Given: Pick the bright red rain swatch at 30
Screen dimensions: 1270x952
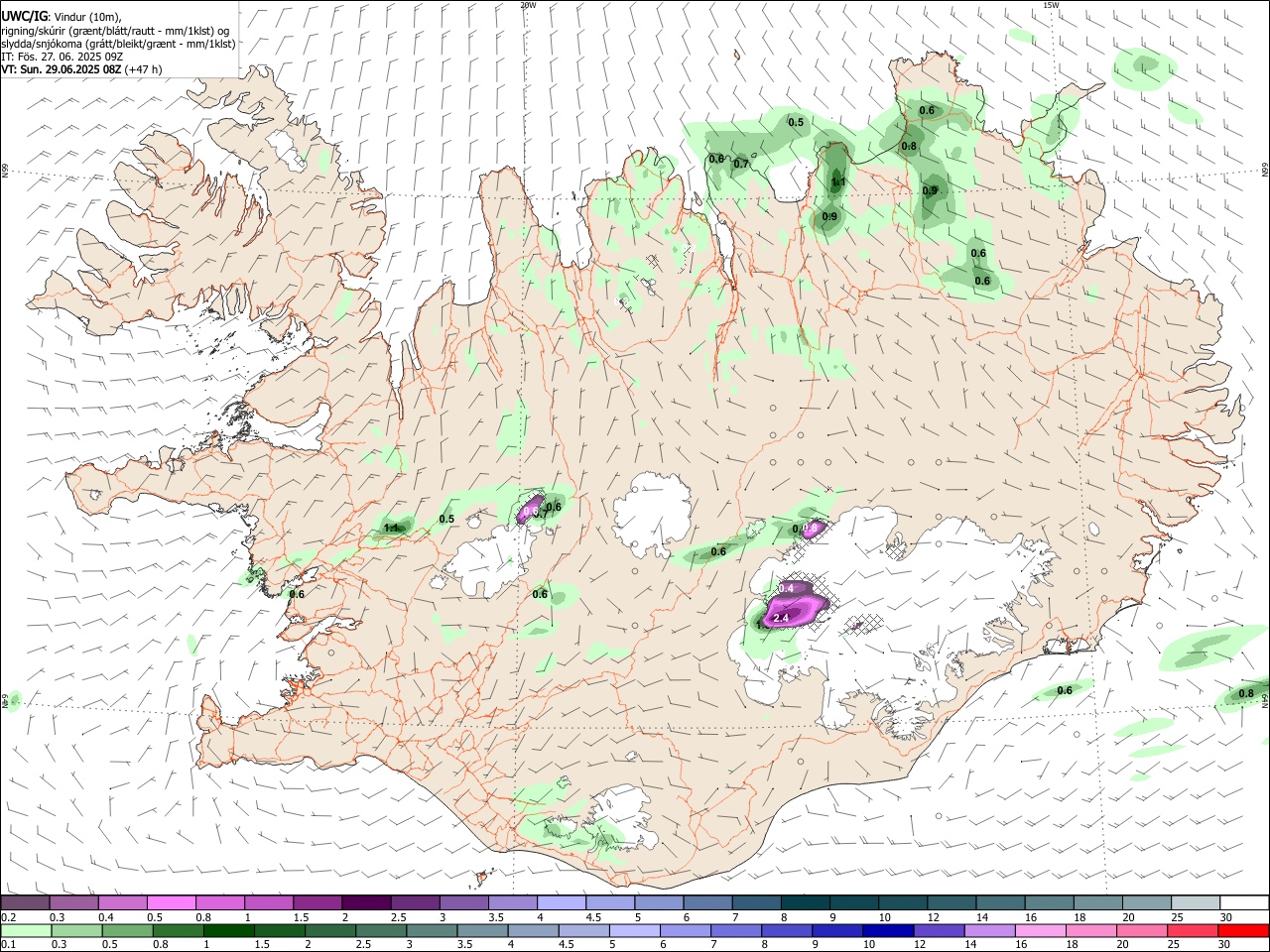Looking at the screenshot, I should click(1244, 931).
